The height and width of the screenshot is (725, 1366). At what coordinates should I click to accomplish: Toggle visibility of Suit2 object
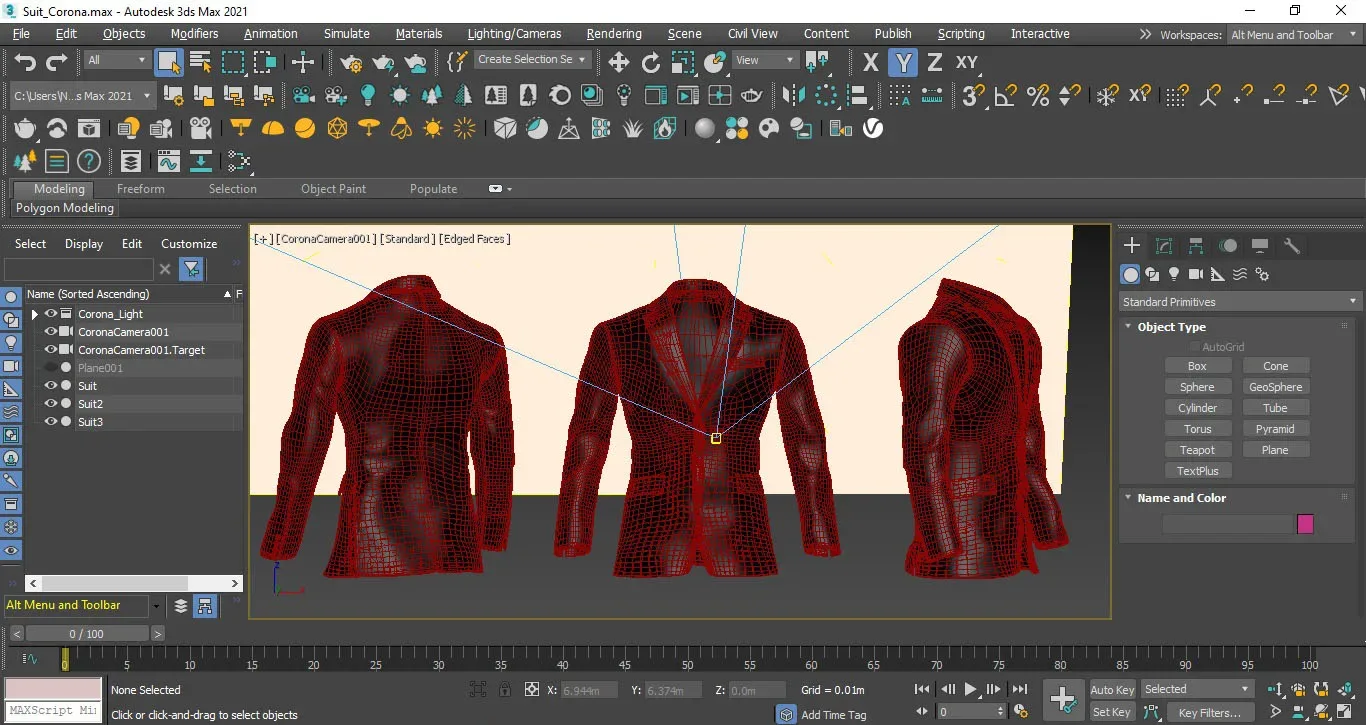point(50,404)
